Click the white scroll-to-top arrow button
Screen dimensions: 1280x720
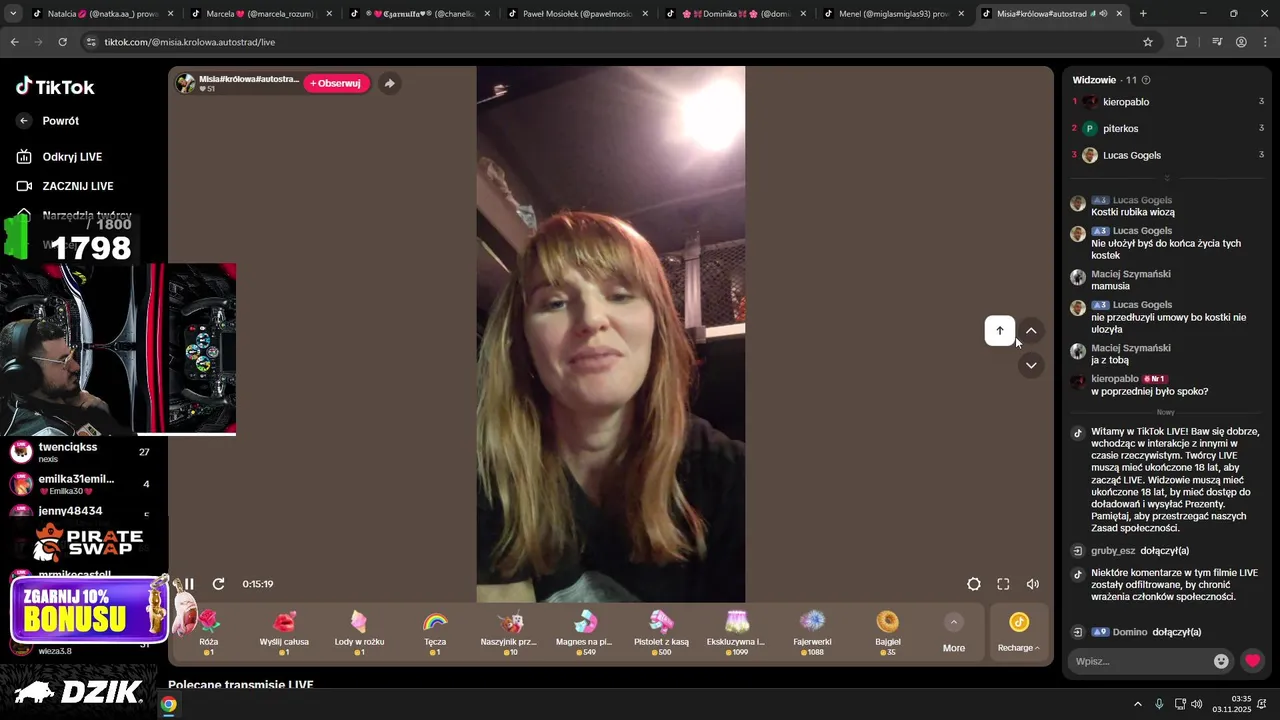(999, 331)
